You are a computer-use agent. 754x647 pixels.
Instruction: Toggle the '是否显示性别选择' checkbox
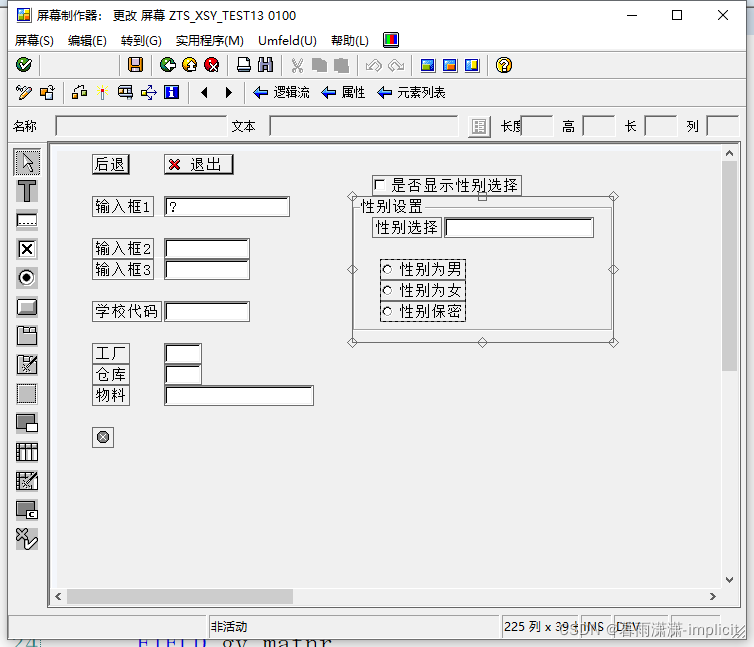(x=380, y=185)
